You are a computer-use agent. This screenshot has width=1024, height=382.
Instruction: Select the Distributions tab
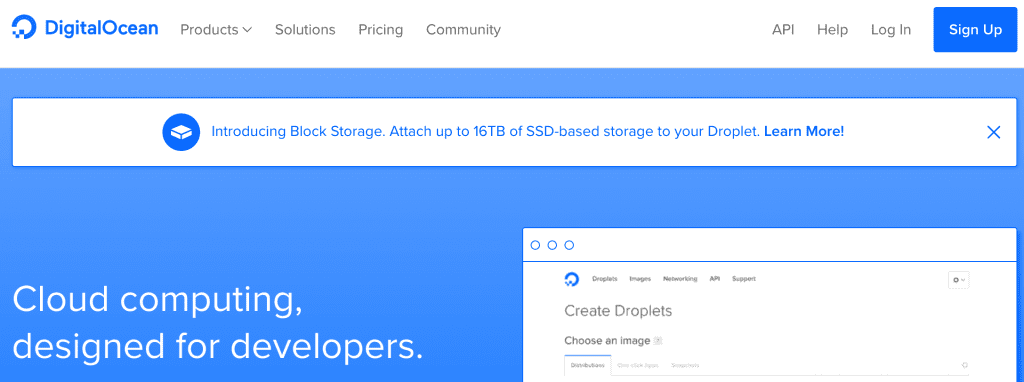point(587,366)
